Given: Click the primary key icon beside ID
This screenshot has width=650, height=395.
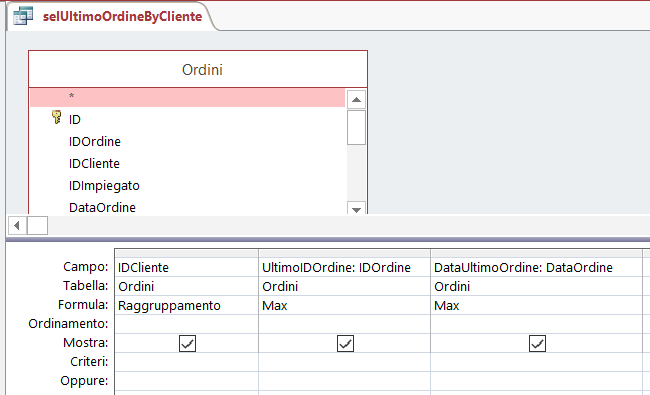Looking at the screenshot, I should tap(56, 117).
